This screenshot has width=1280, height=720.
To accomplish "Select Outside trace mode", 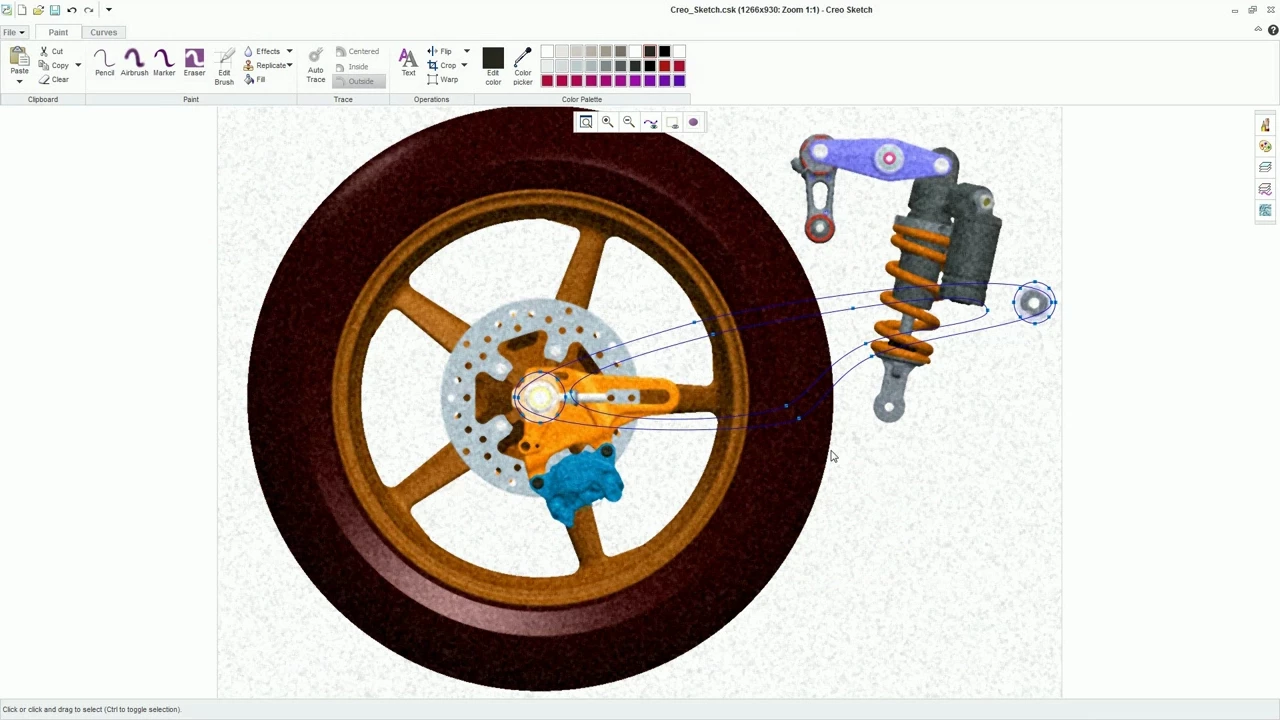I will (360, 81).
